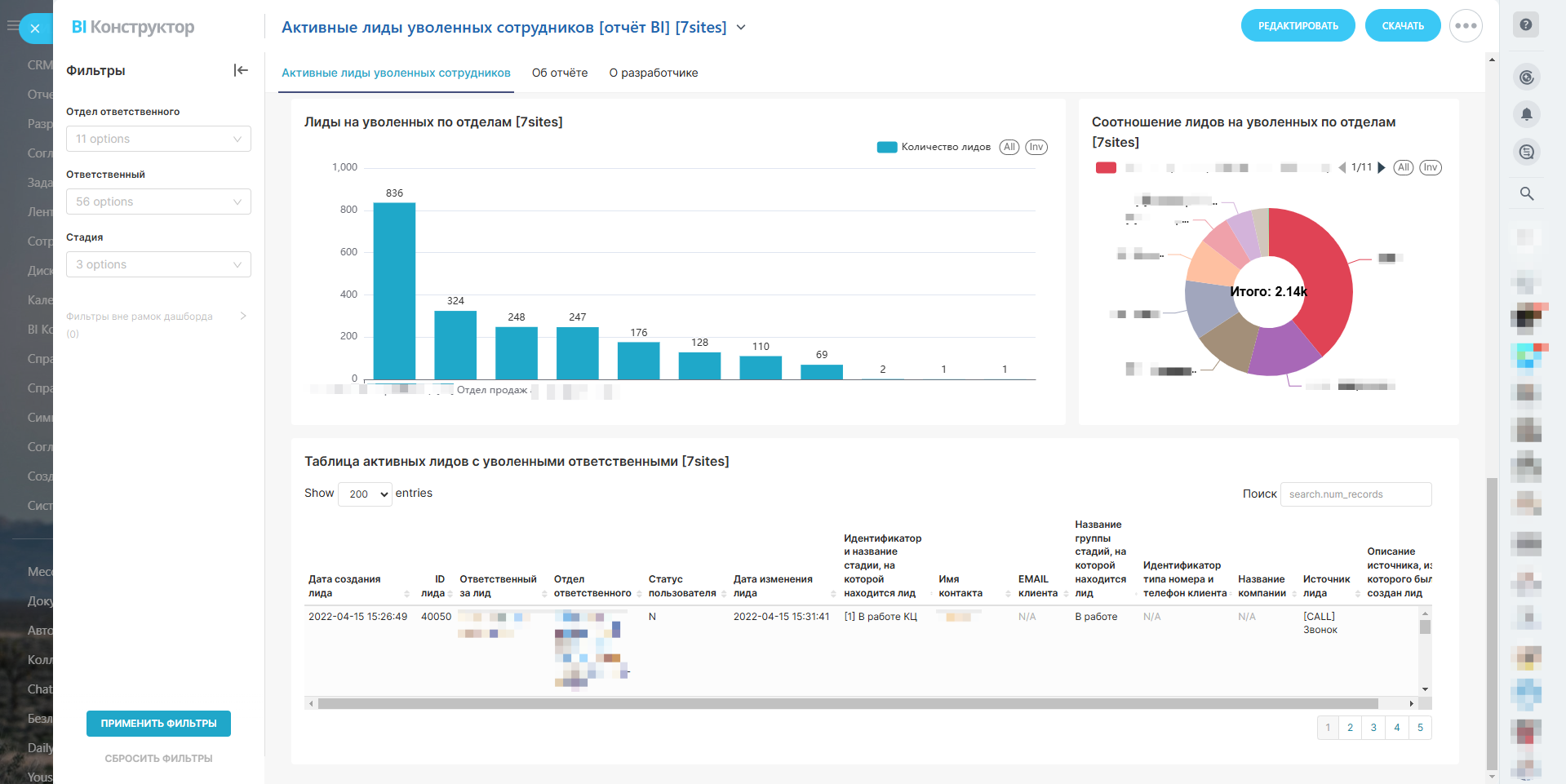Toggle Количество лидов legend color swatch

[886, 147]
